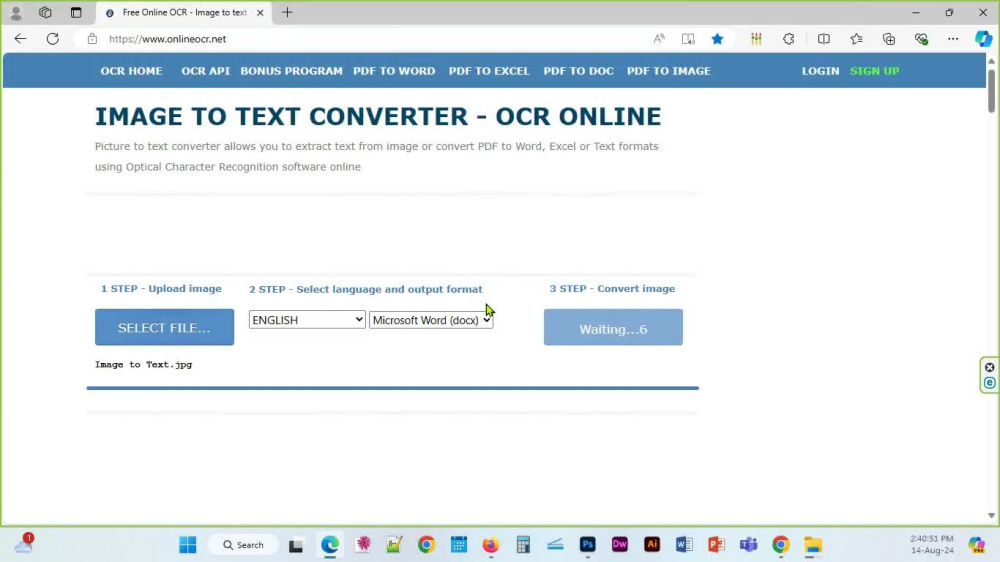The image size is (1000, 562).
Task: Open Microsoft Teams from the taskbar
Action: pyautogui.click(x=748, y=545)
